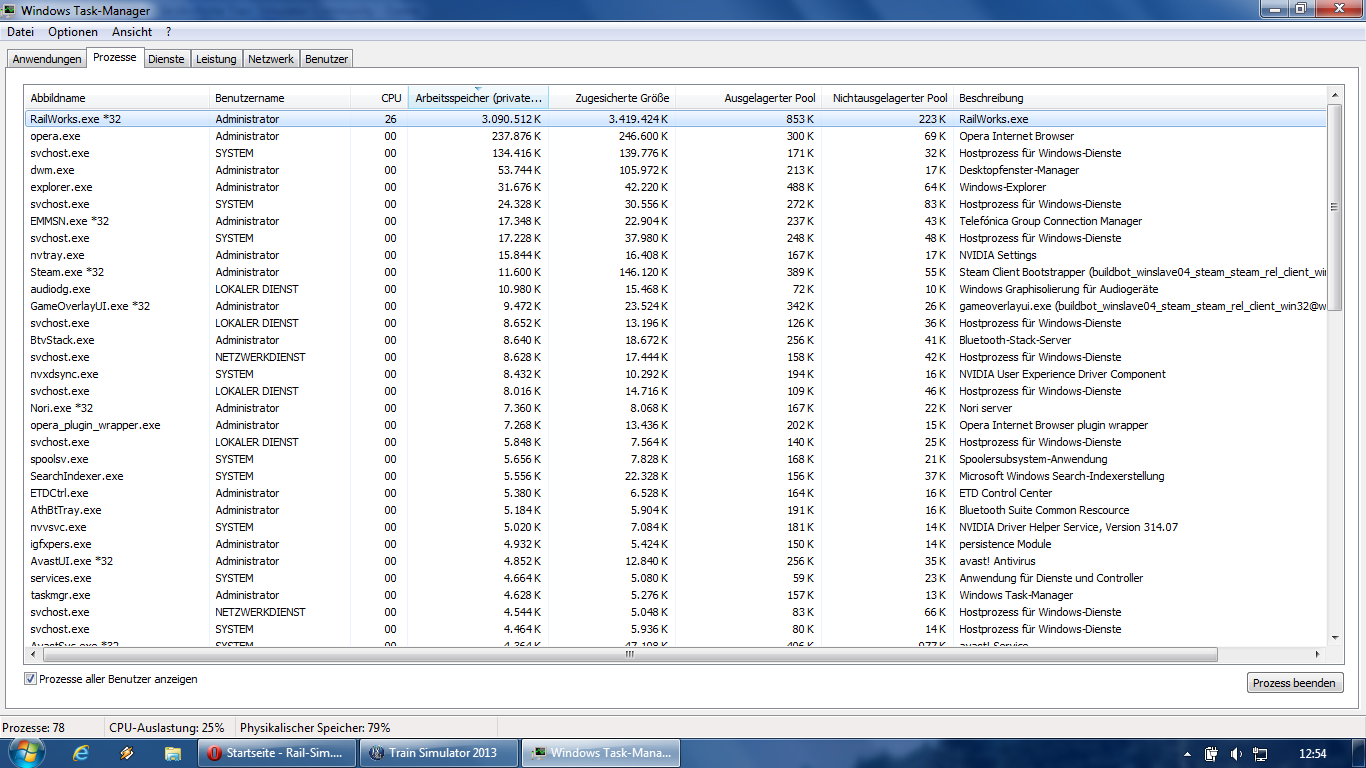Select the igfxpers.exe process
The width and height of the screenshot is (1366, 768).
click(x=676, y=544)
